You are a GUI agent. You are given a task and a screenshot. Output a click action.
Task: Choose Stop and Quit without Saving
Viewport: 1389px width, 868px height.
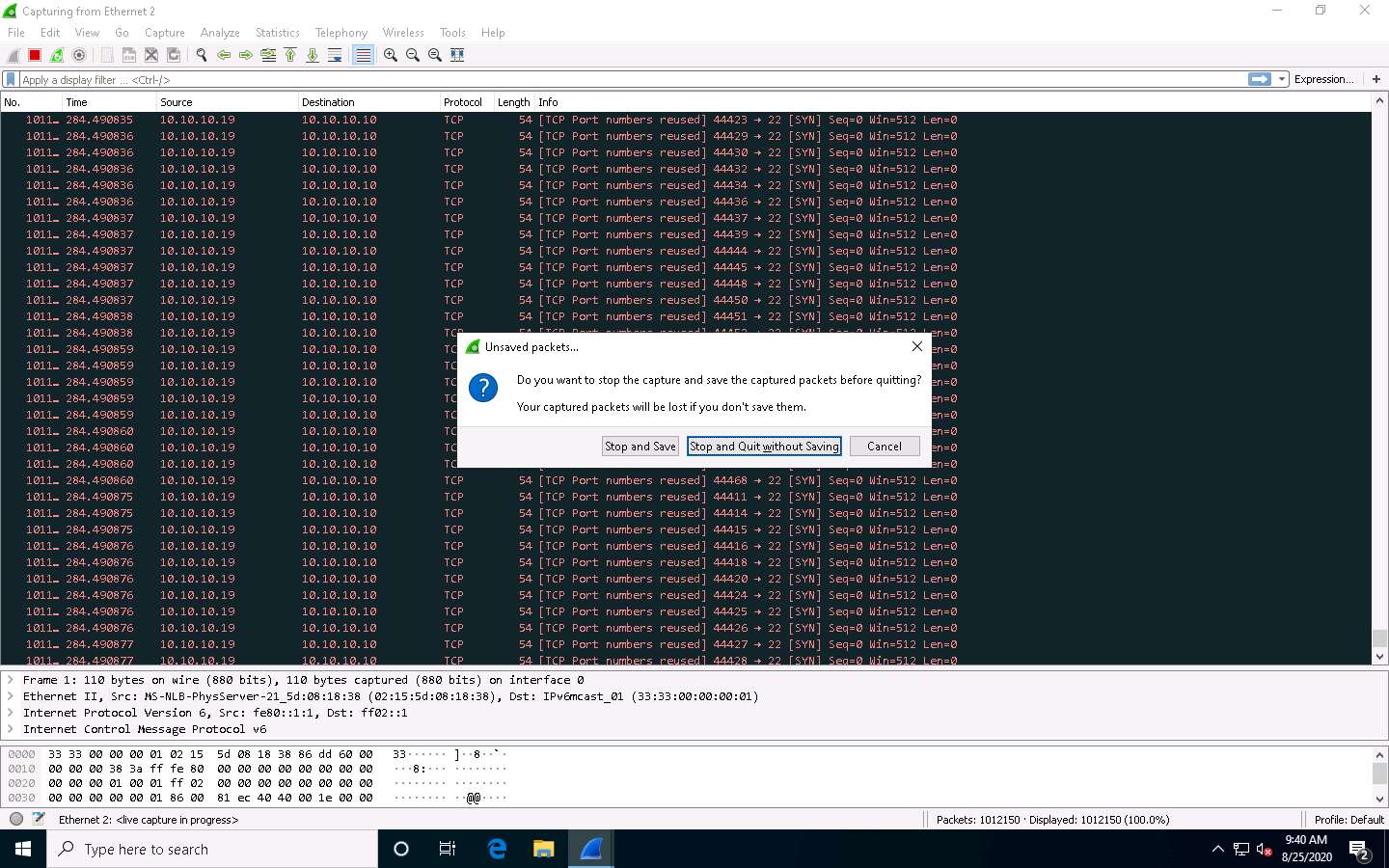pyautogui.click(x=764, y=447)
